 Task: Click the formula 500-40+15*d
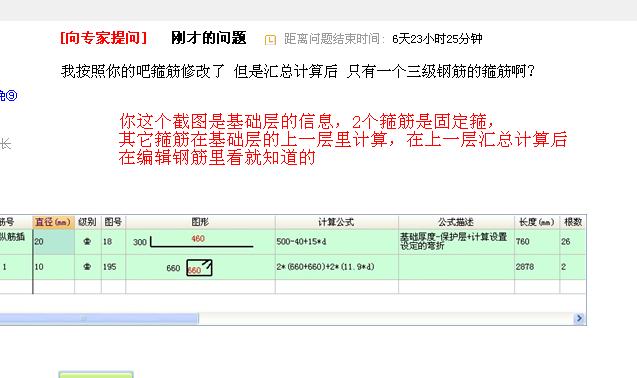tap(301, 241)
